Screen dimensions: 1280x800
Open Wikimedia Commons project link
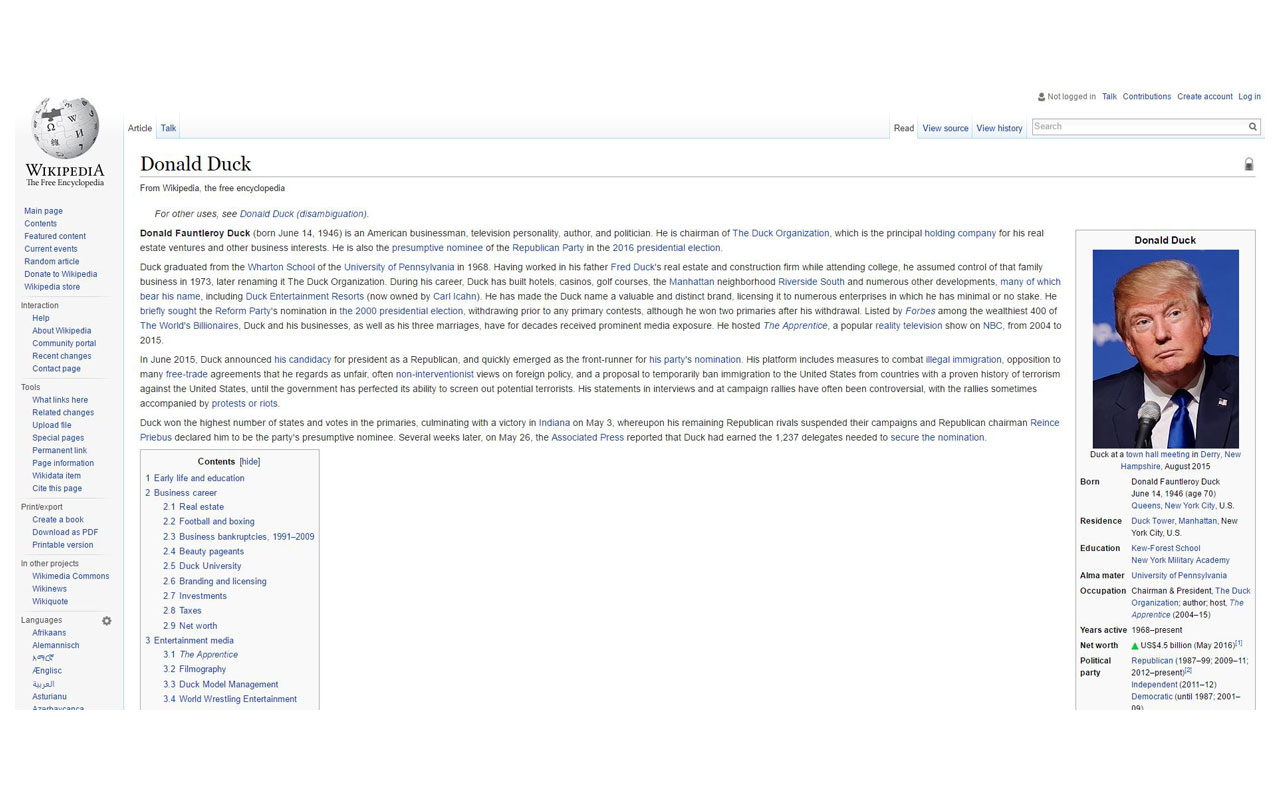71,576
